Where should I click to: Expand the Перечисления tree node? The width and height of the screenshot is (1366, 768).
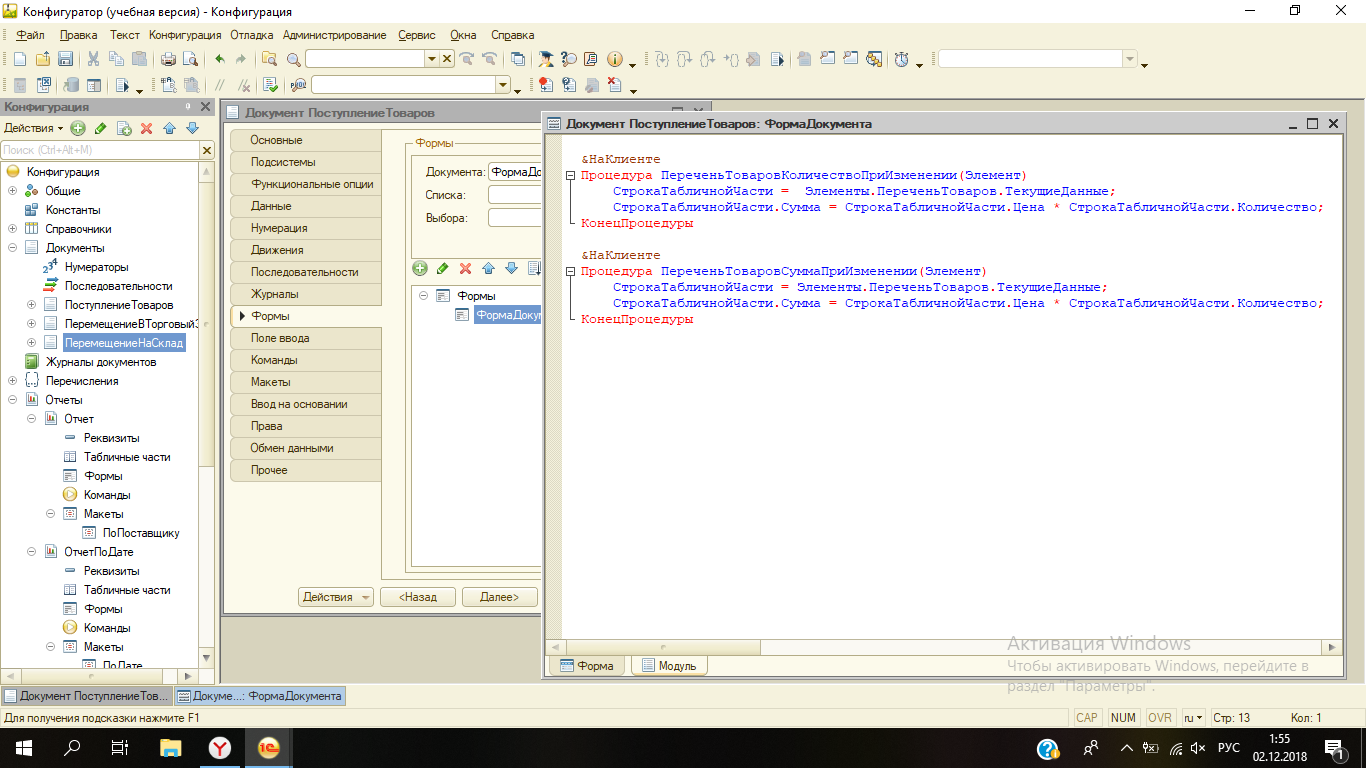coord(12,381)
